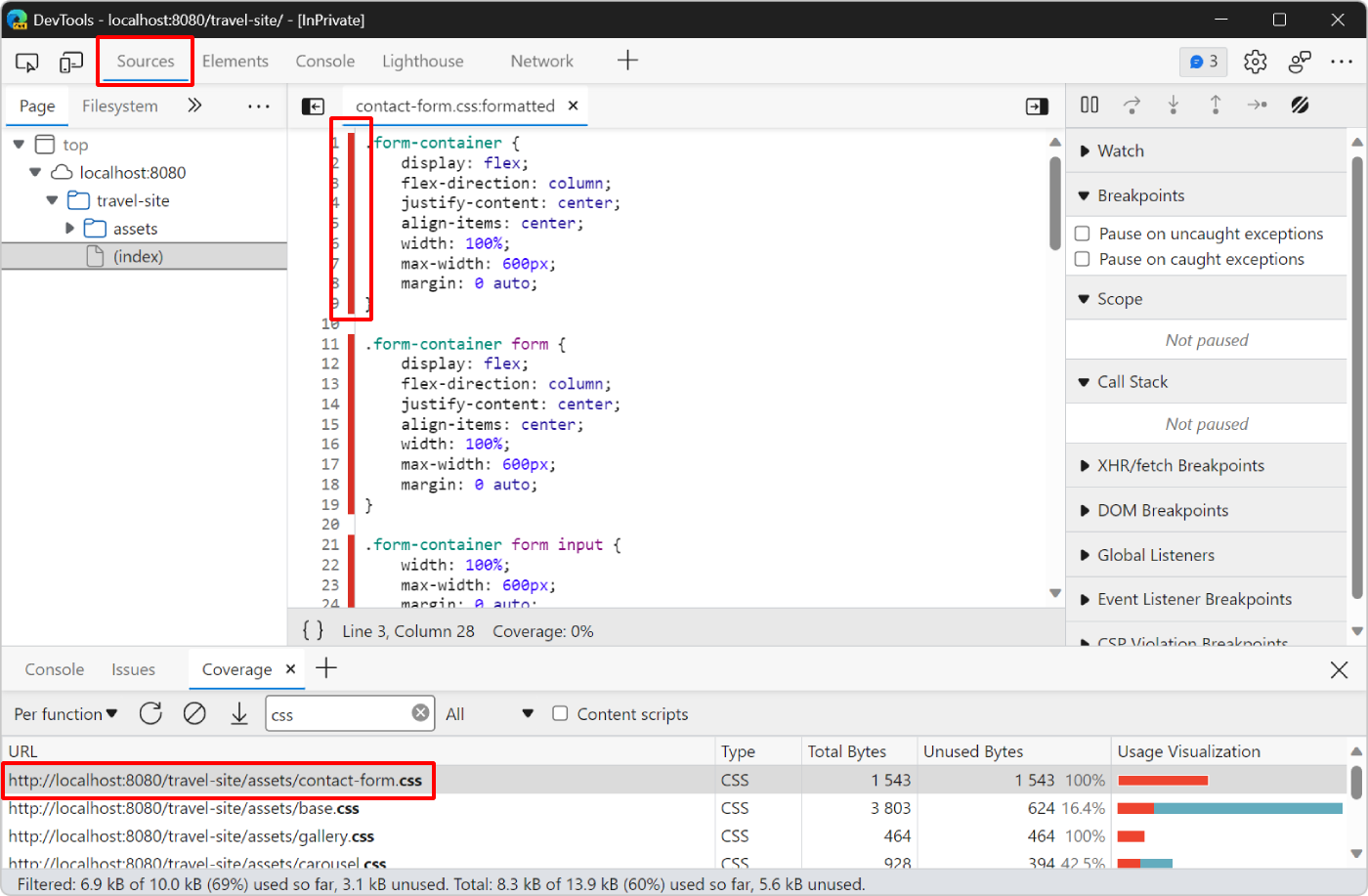This screenshot has height=896, width=1368.
Task: Export the coverage report
Action: 238,713
